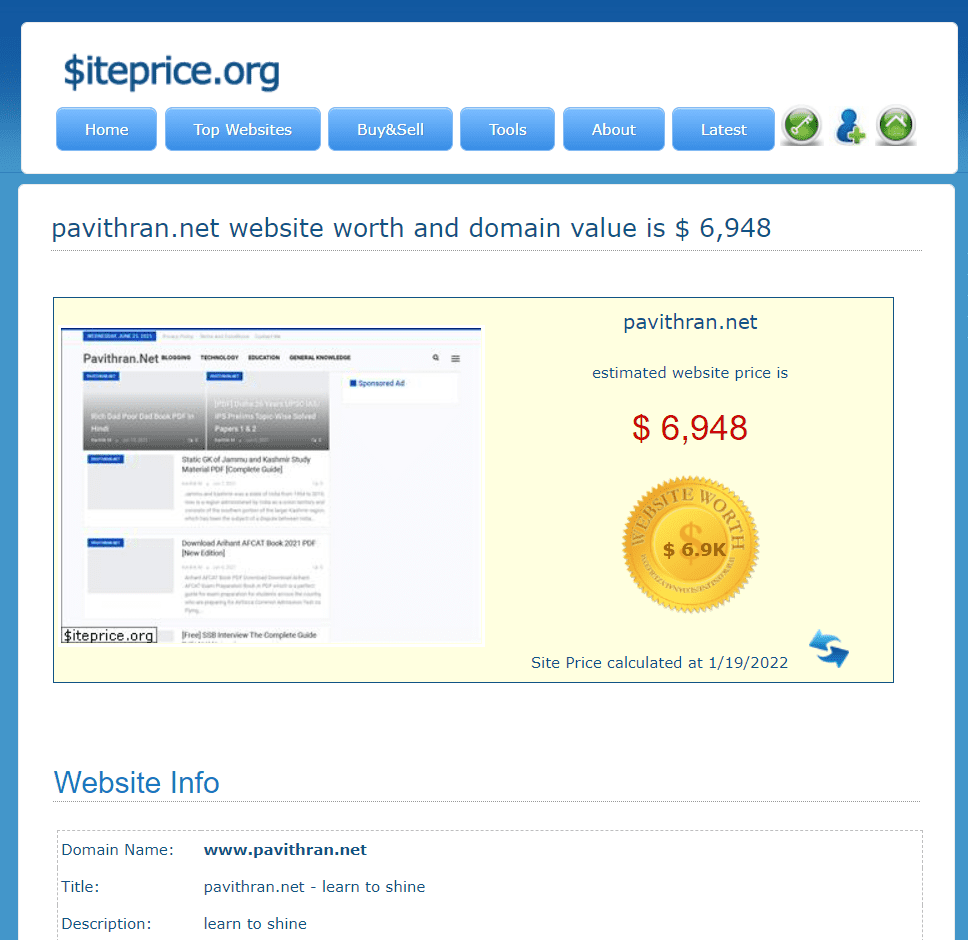Click the pavithran.net heading in price box
The image size is (968, 940).
point(690,322)
